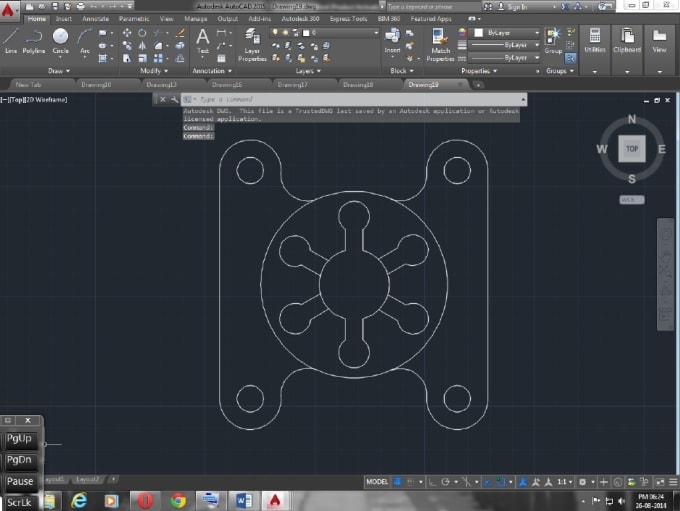
Task: Switch to the Express Tools ribbon tab
Action: pyautogui.click(x=348, y=19)
